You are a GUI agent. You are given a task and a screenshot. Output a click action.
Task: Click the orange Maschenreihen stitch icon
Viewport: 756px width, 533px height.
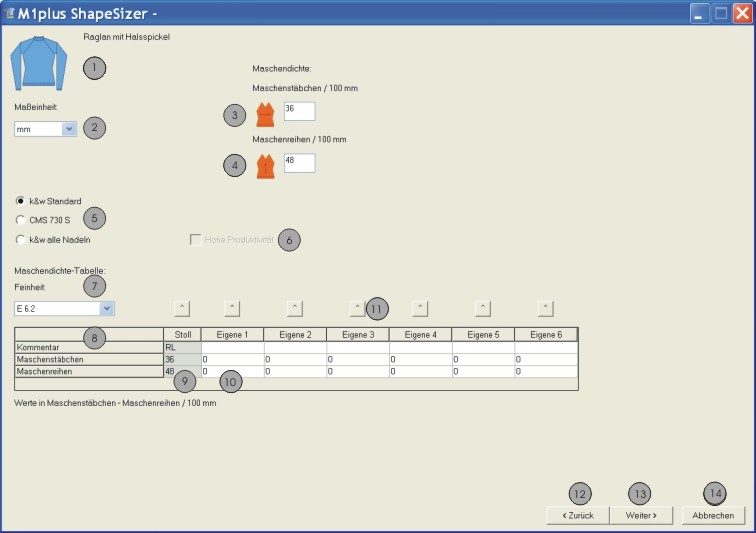[265, 165]
